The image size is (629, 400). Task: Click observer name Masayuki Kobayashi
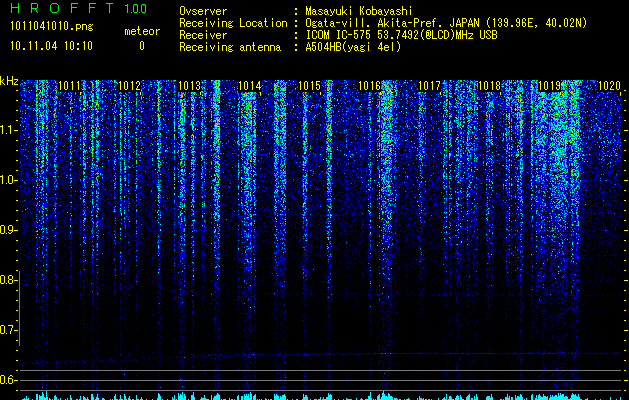(x=359, y=11)
